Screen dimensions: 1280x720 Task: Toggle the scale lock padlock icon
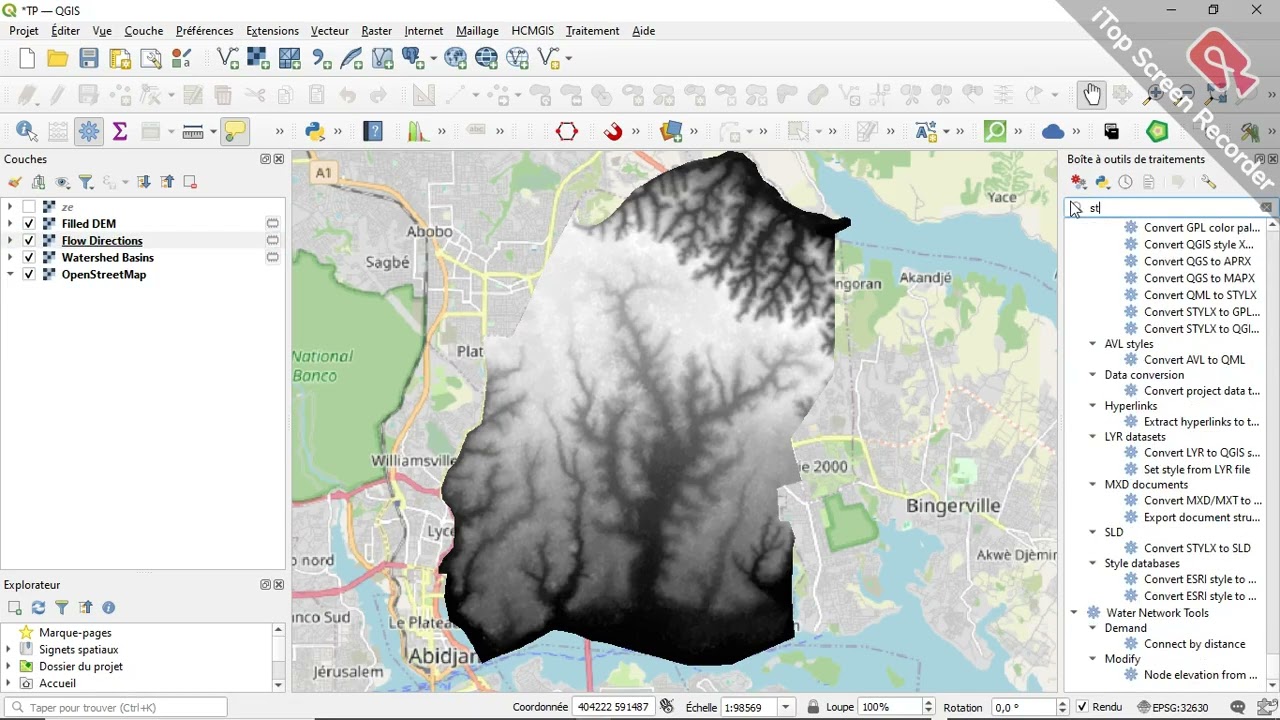(813, 707)
